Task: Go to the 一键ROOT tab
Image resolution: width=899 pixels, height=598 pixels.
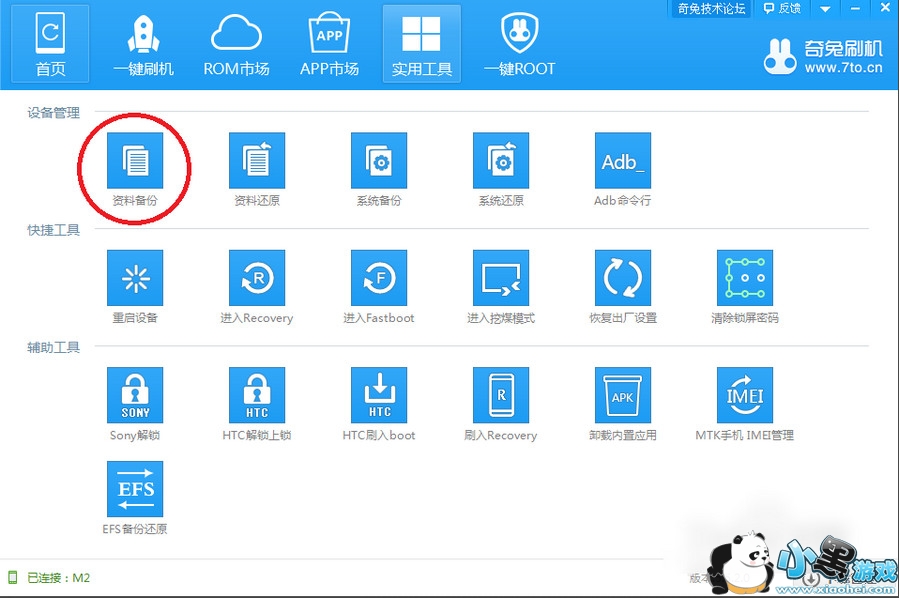Action: (519, 44)
